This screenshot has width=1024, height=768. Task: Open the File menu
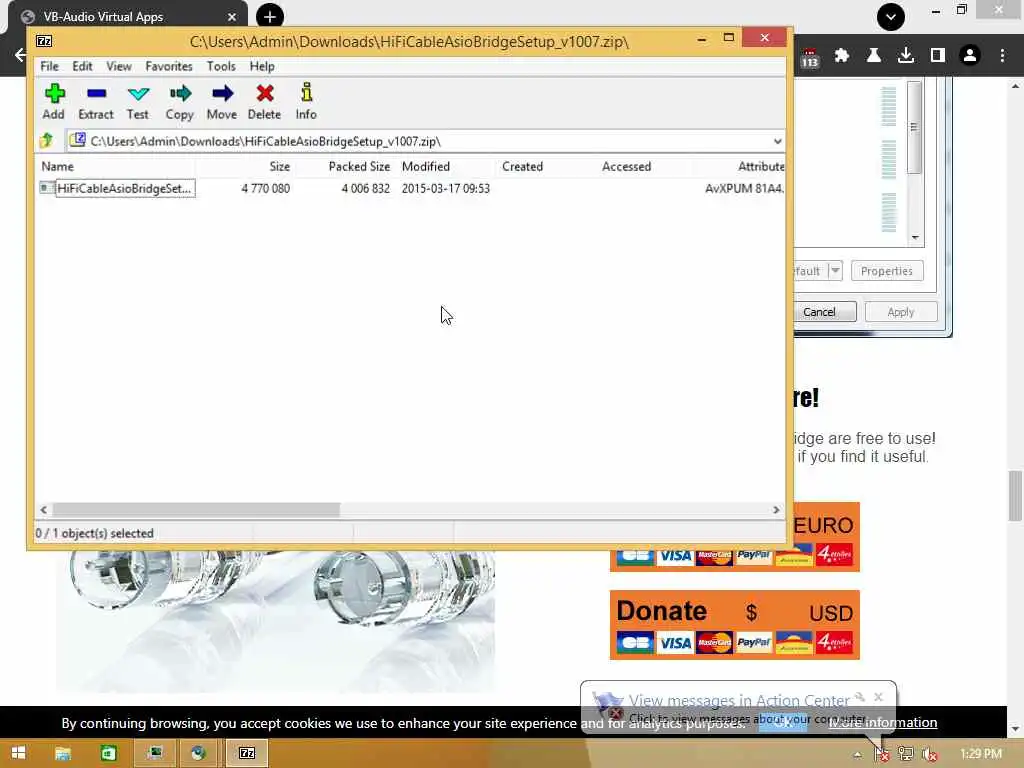click(x=50, y=66)
